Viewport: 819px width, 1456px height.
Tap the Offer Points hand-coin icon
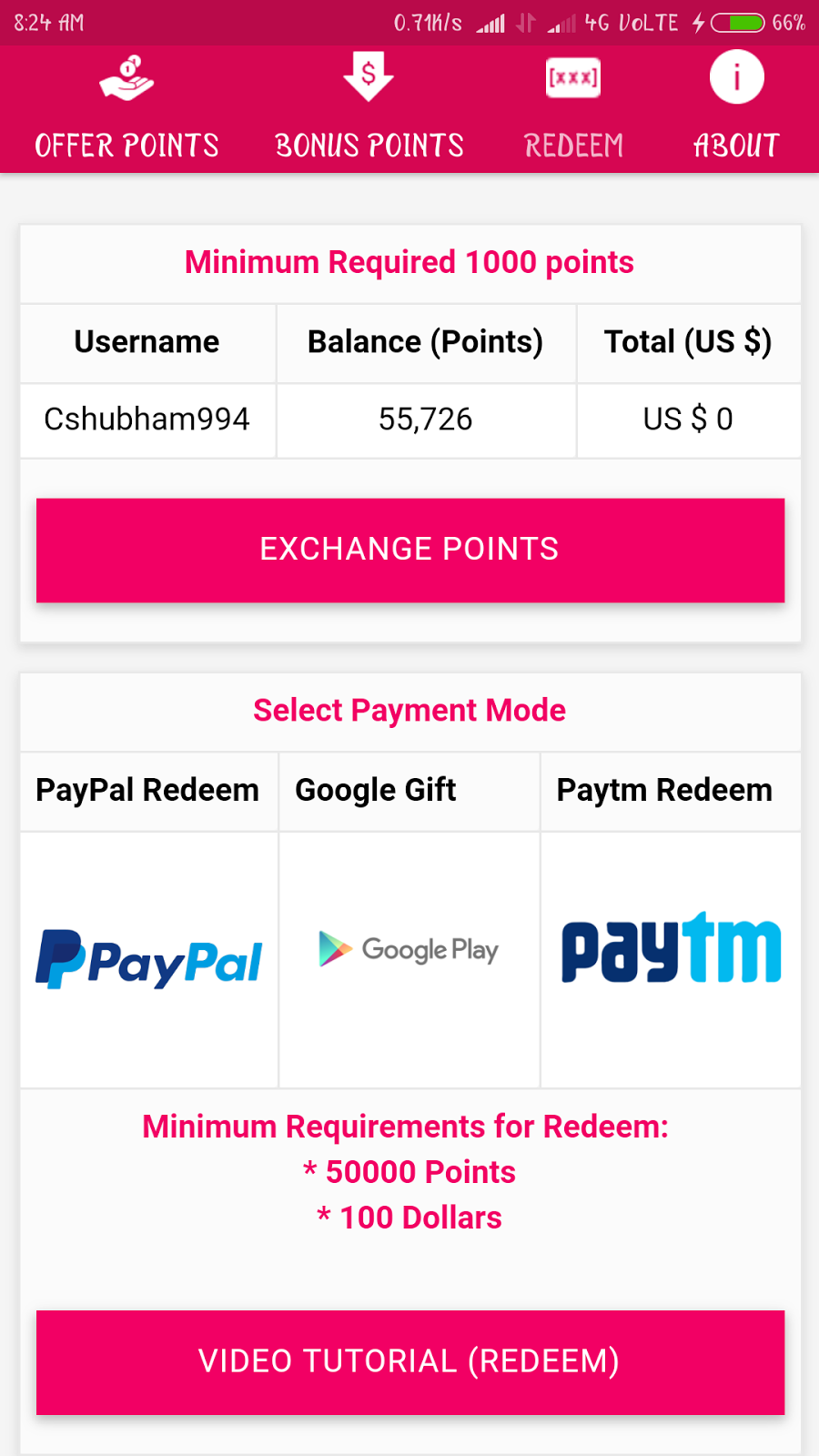click(x=126, y=77)
